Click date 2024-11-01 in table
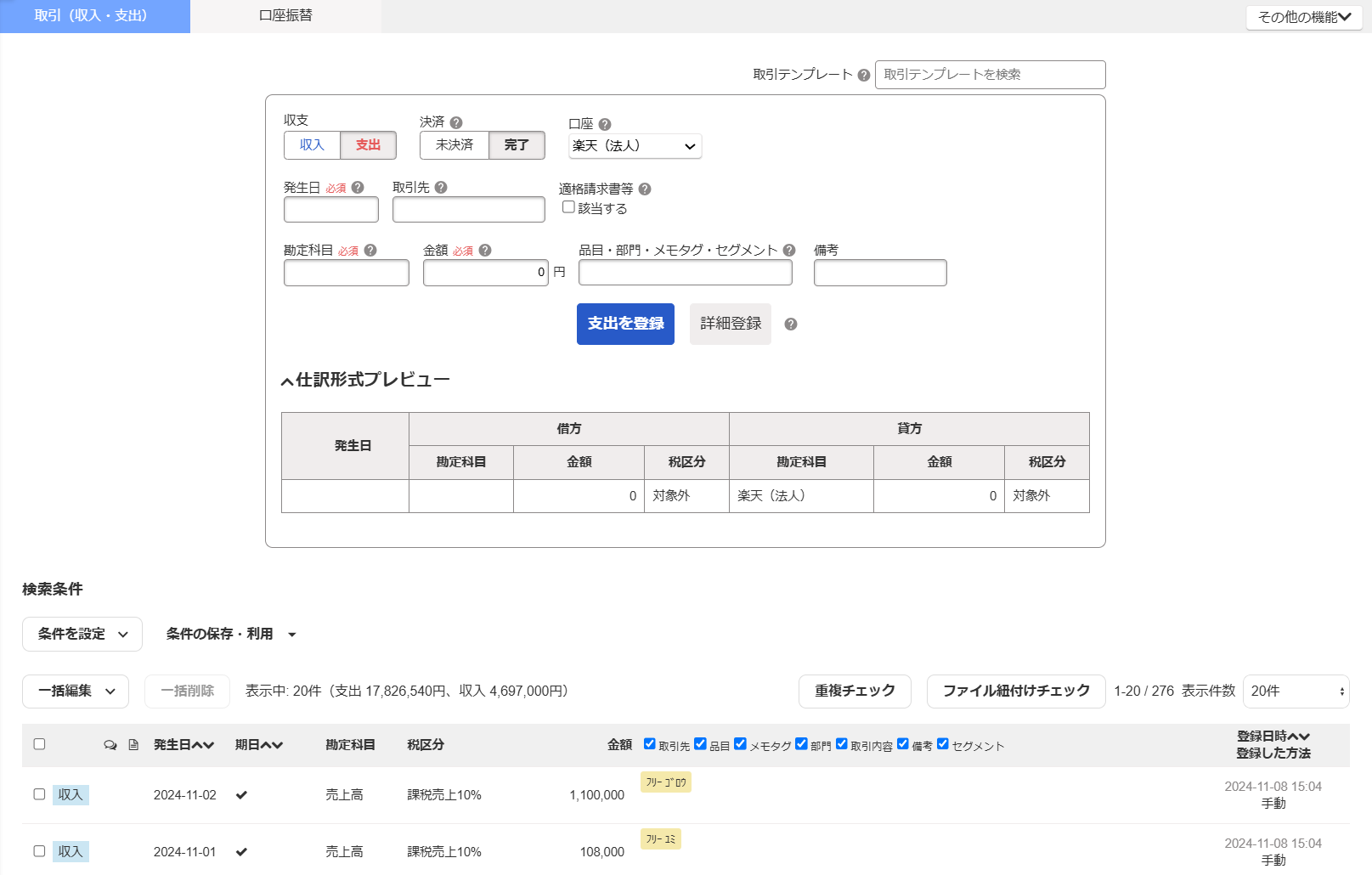Viewport: 1372px width, 875px height. point(185,852)
